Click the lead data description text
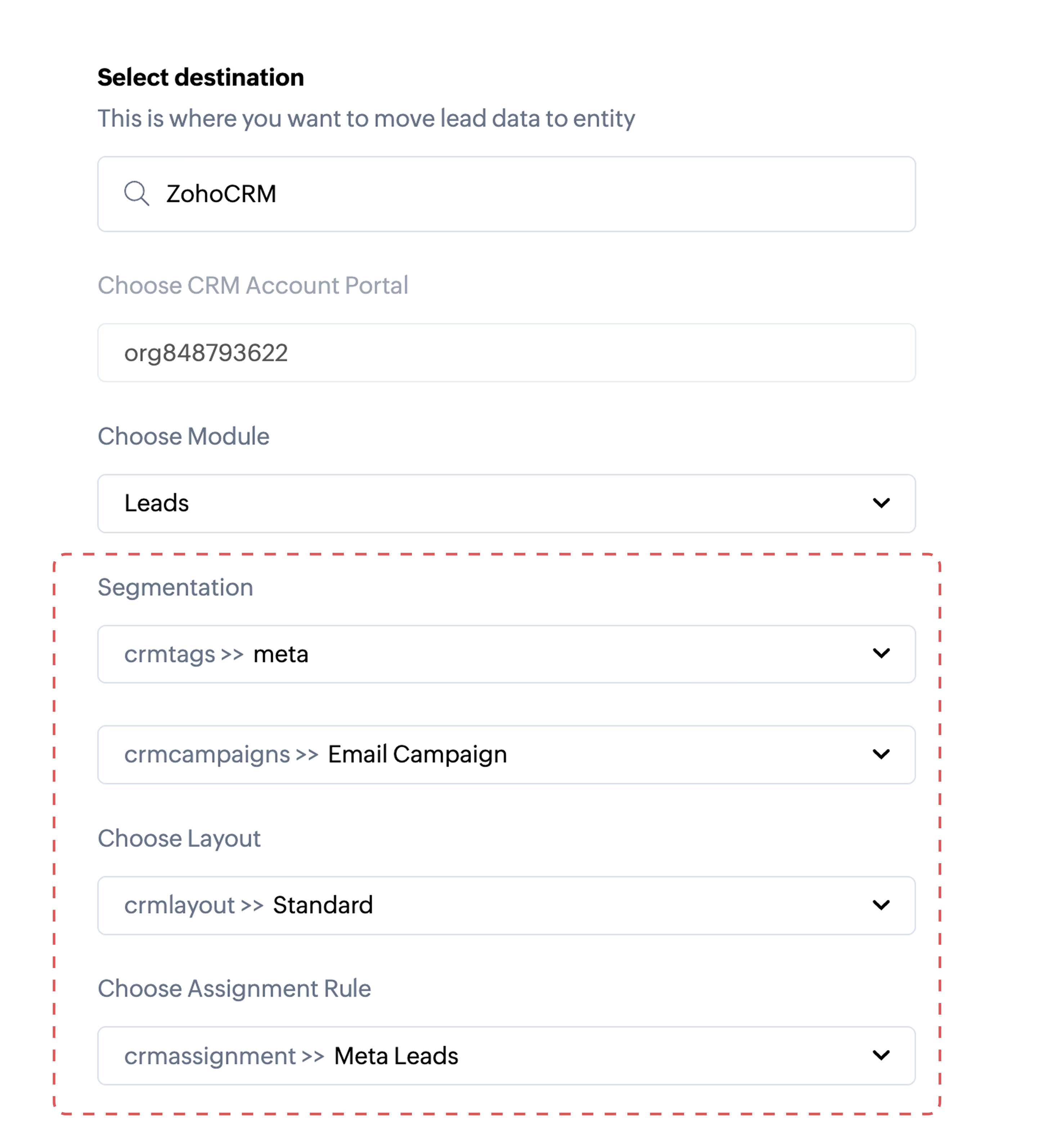Screen dimensions: 1037x1148 point(365,118)
